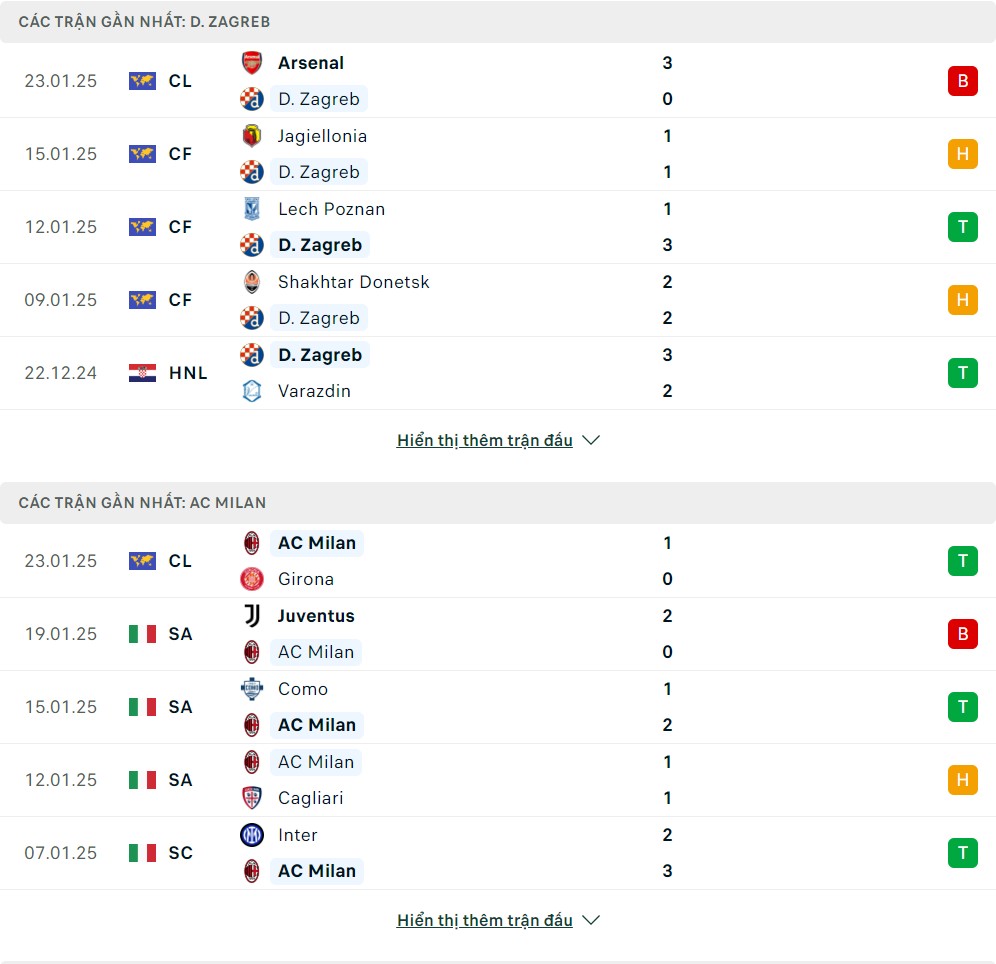
Task: Open 'Hiển thị thêm trận đấu' under D. Zagreb
Action: click(x=485, y=440)
